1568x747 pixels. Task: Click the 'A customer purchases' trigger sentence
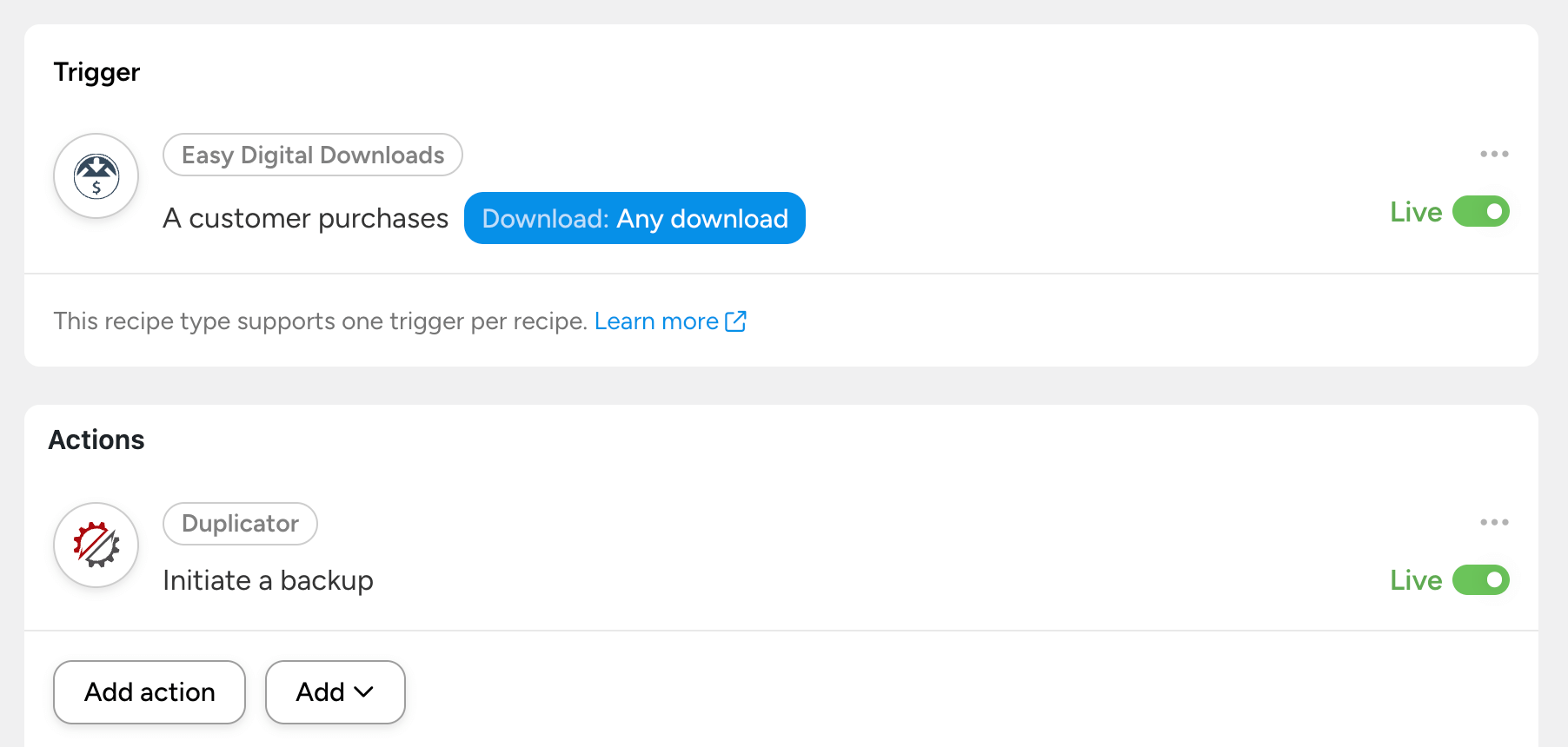[x=305, y=218]
